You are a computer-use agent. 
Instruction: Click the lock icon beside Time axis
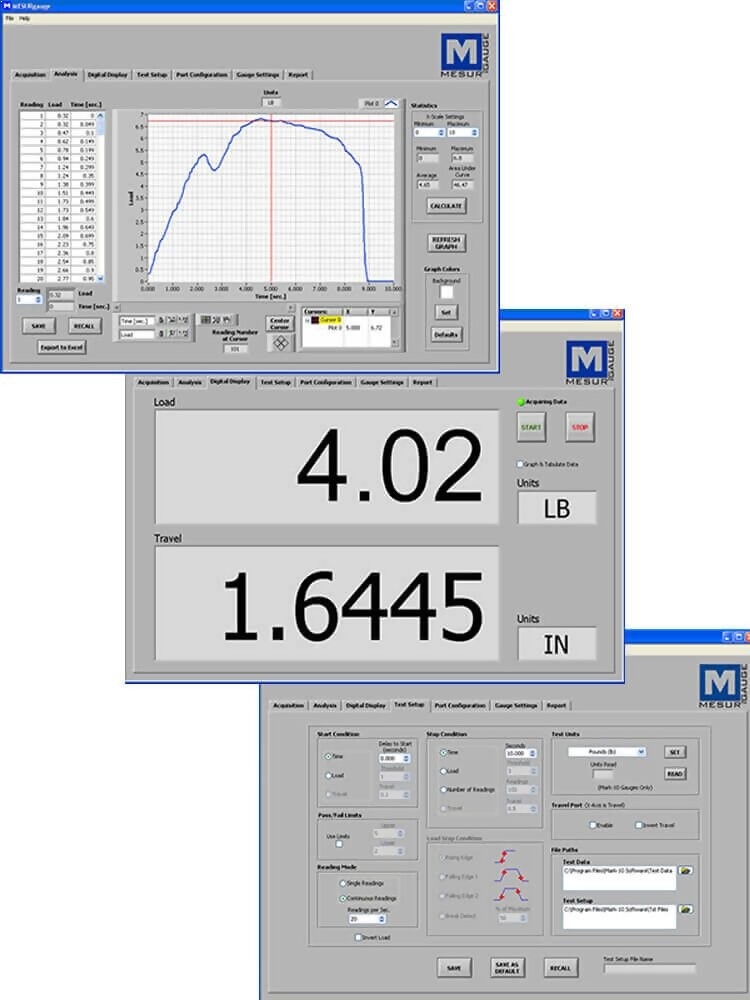click(162, 320)
